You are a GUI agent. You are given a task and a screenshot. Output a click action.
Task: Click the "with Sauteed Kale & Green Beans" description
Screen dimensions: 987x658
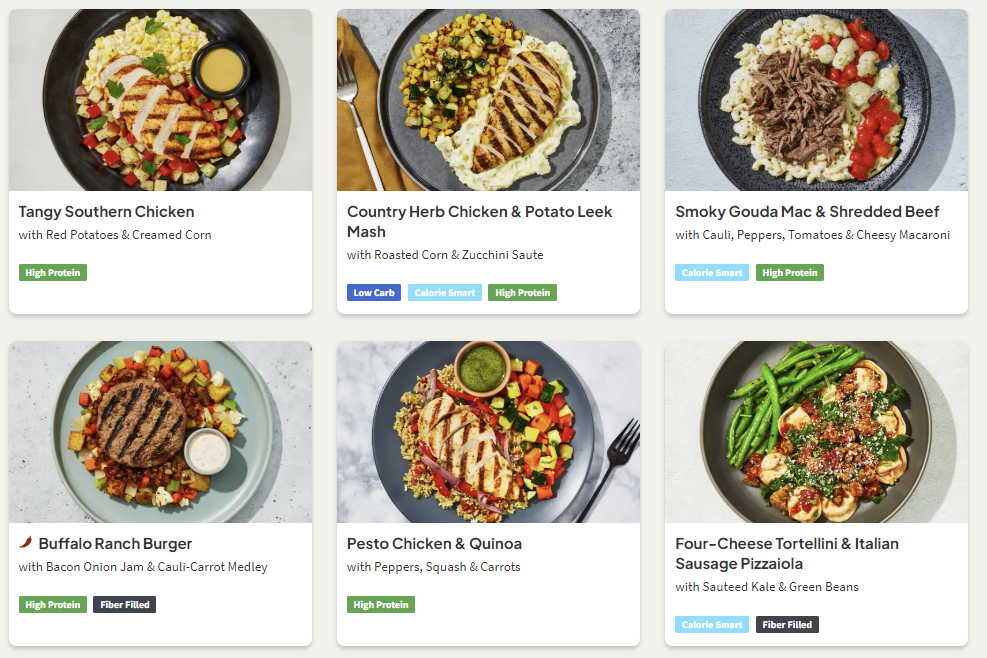(x=767, y=587)
